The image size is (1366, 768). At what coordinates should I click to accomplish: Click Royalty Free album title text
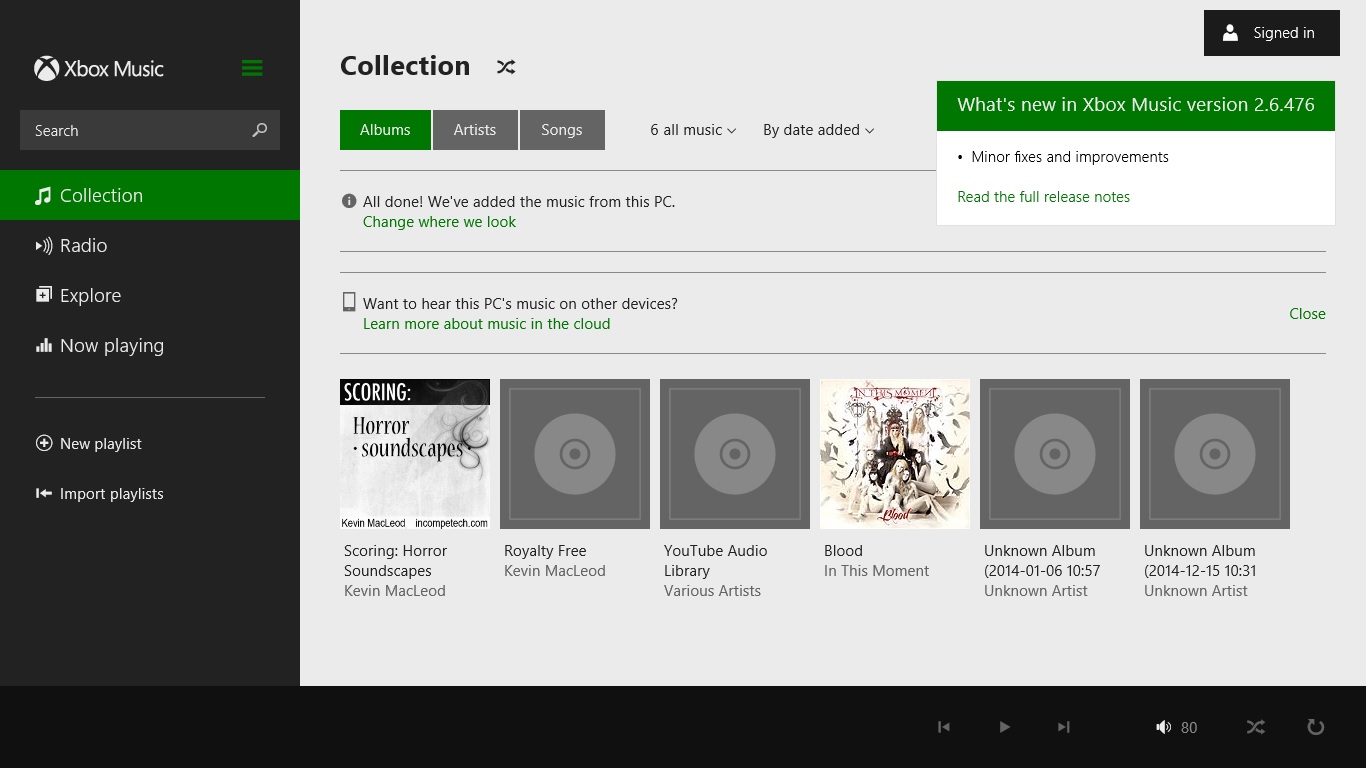(545, 551)
